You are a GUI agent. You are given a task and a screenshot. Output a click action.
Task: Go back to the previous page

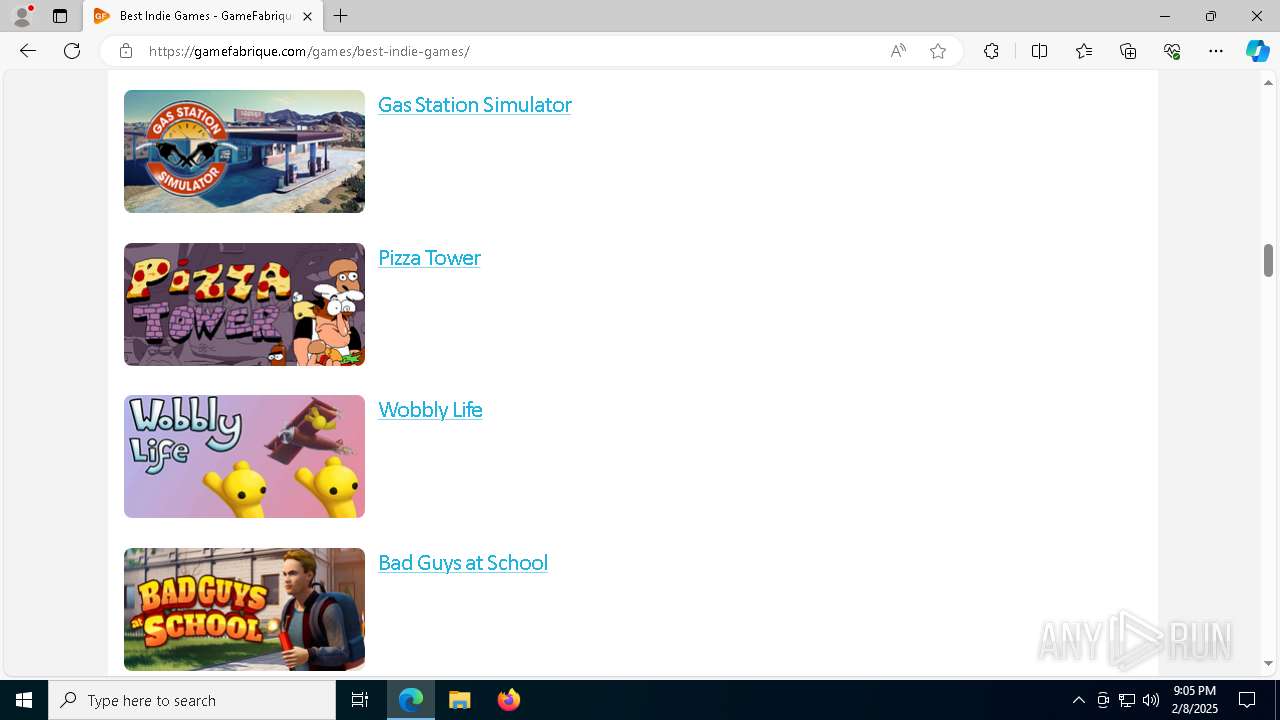pyautogui.click(x=28, y=51)
